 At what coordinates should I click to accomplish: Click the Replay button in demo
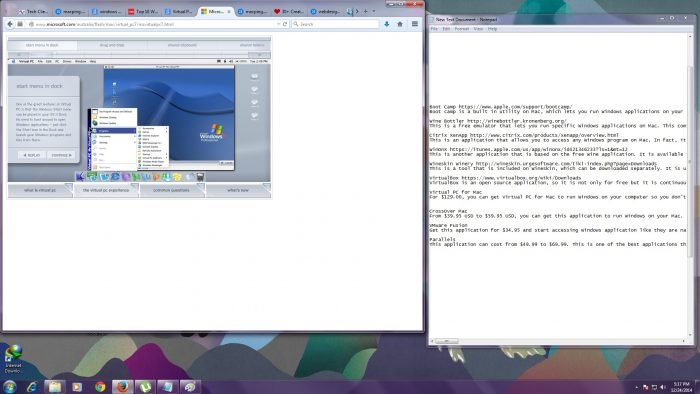tap(32, 155)
